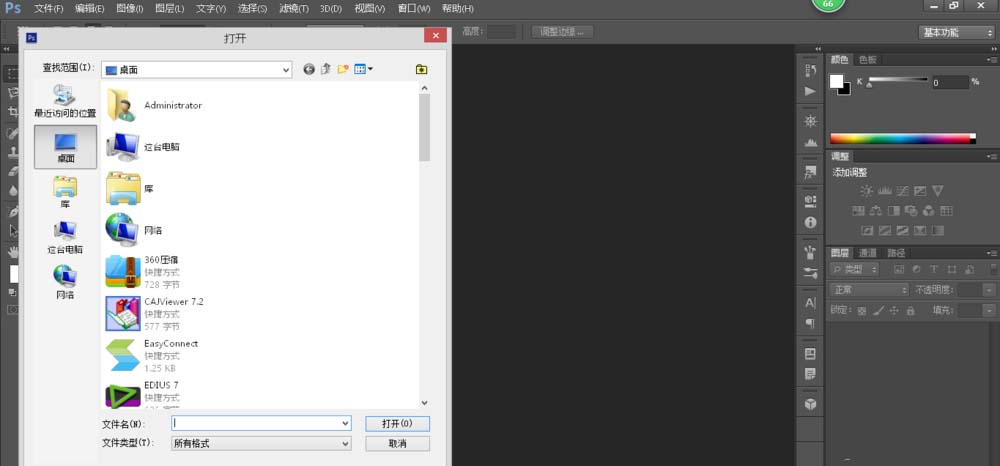1000x466 pixels.
Task: Pick a color from spectrum ramp
Action: point(902,138)
